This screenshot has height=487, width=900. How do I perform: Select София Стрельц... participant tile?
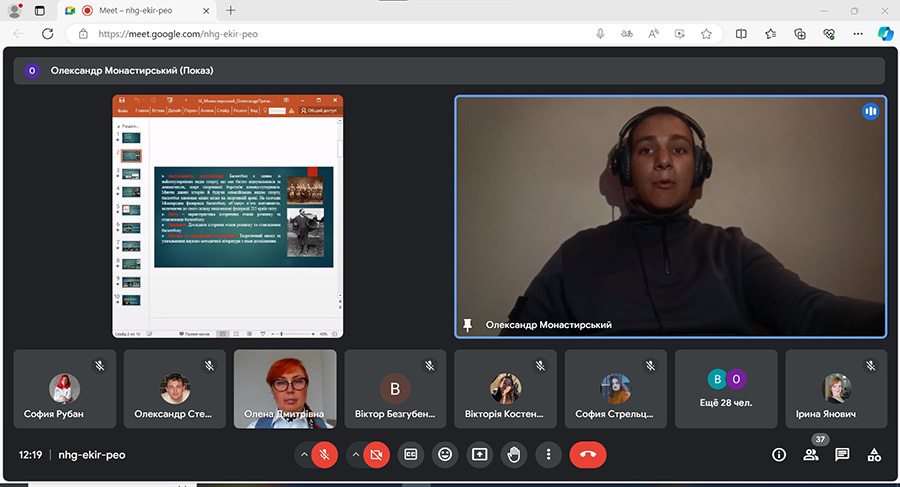616,389
